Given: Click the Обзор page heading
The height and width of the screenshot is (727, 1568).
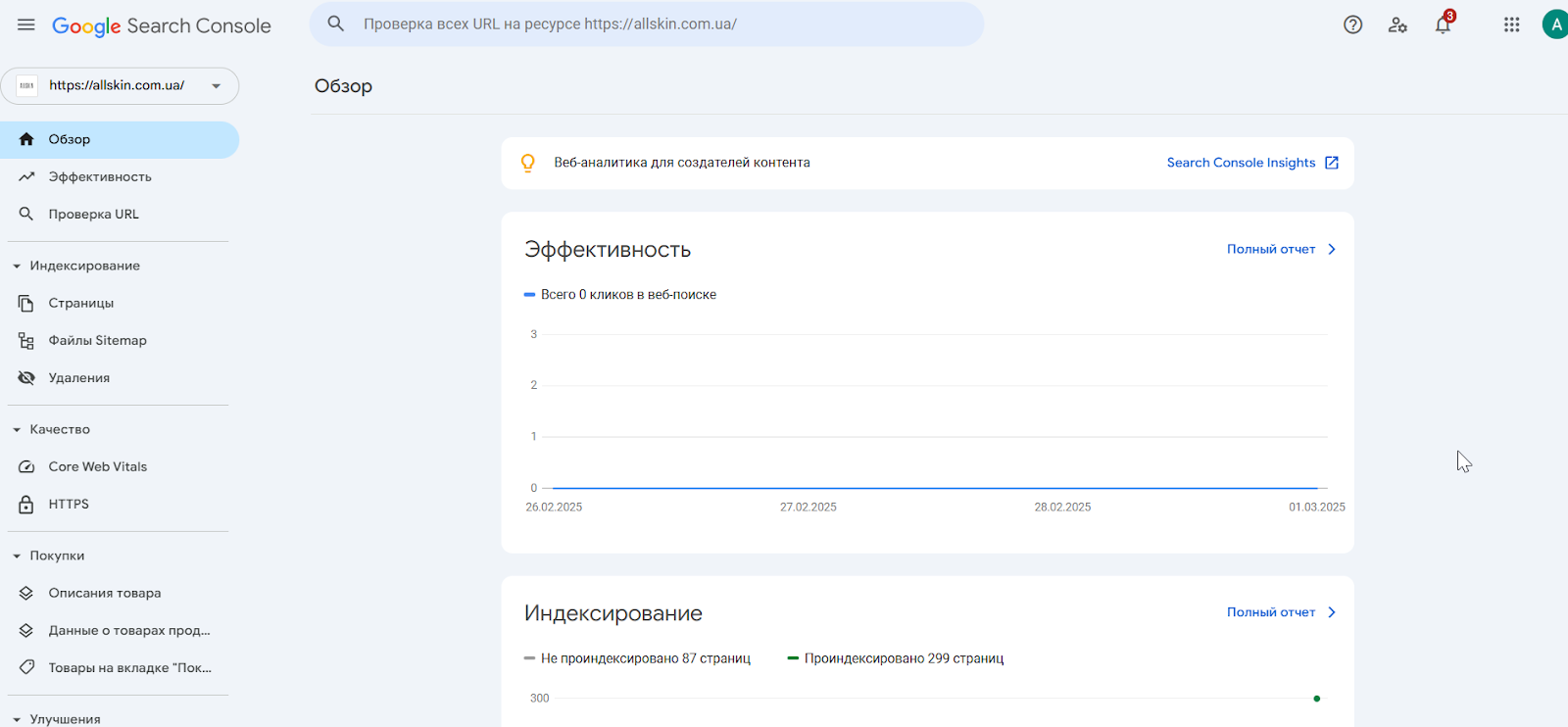Looking at the screenshot, I should coord(343,86).
